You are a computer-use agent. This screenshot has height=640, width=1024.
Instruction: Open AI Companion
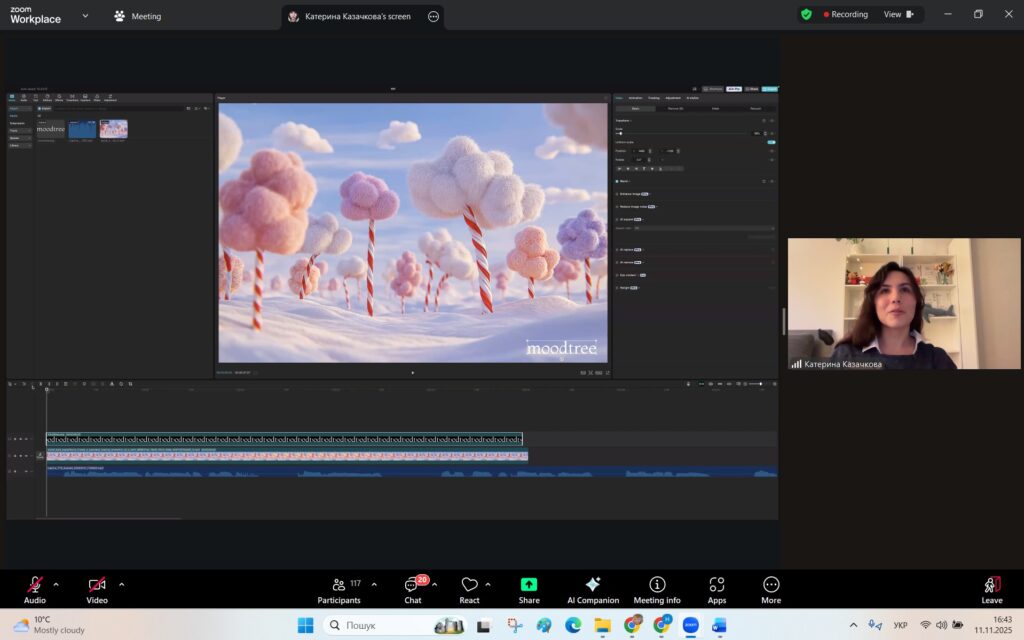tap(593, 585)
